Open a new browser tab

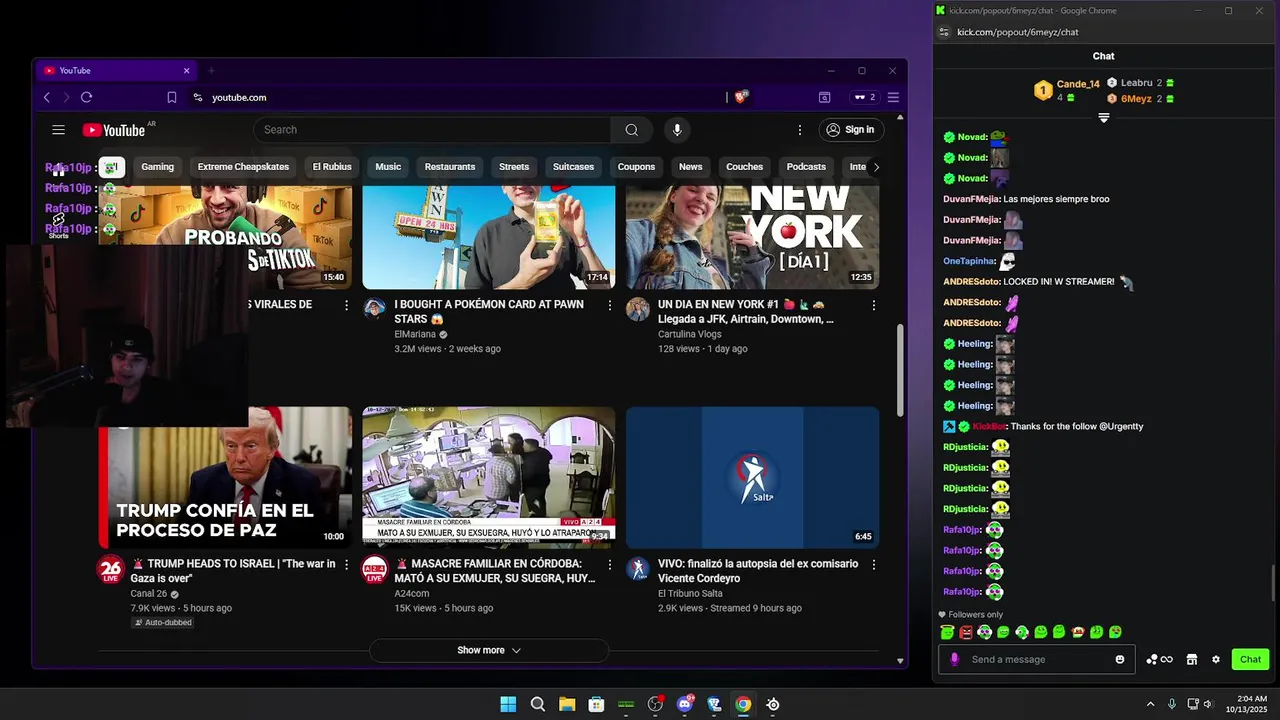[211, 71]
